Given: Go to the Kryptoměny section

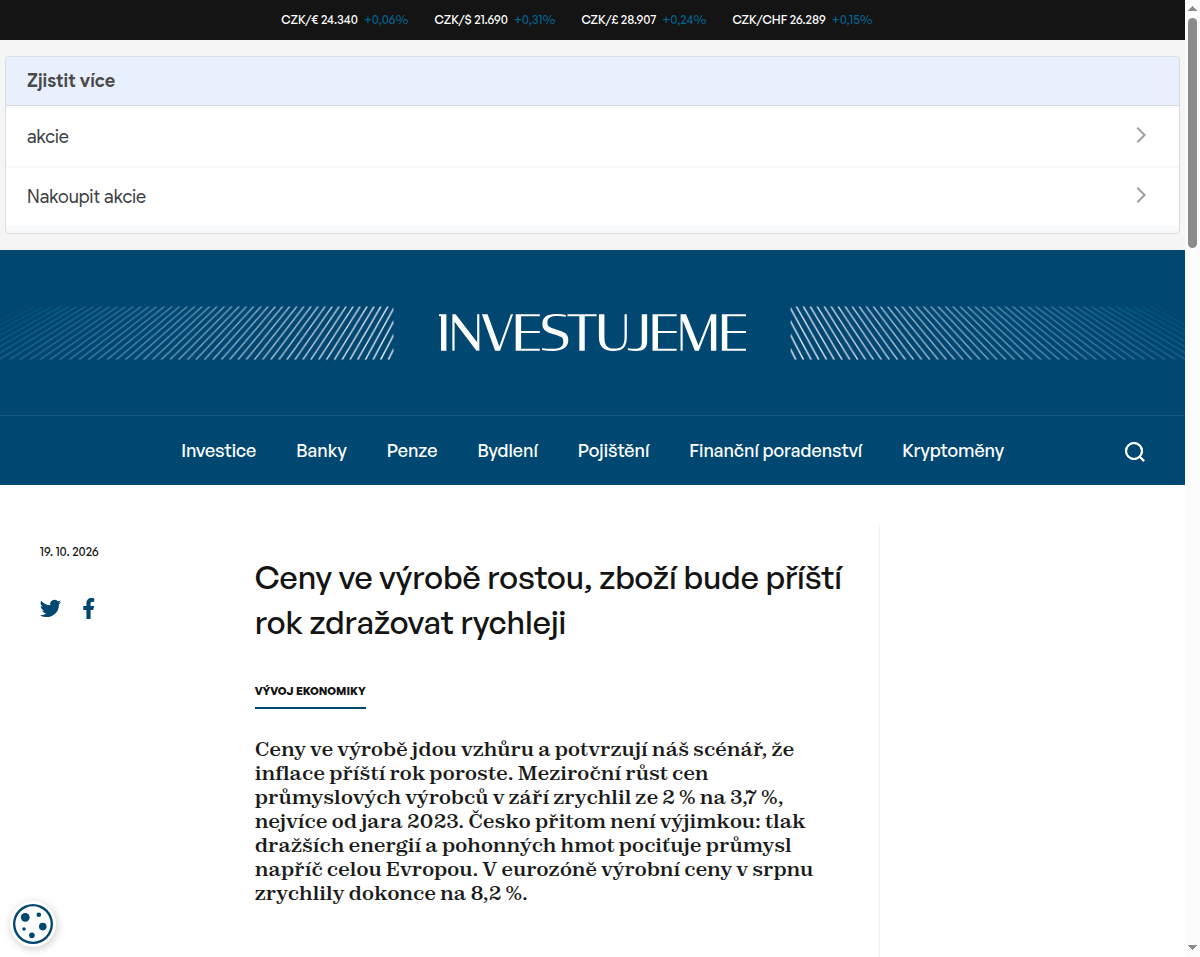Looking at the screenshot, I should [x=953, y=451].
